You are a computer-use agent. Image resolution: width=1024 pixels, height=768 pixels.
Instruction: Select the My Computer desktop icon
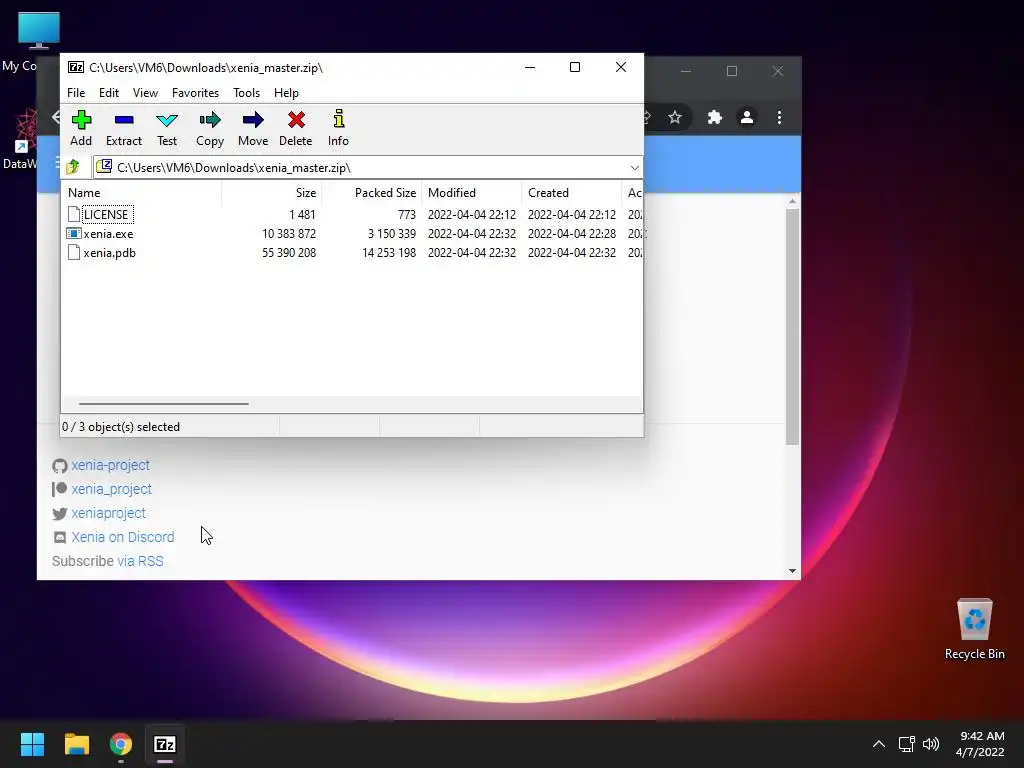[38, 30]
